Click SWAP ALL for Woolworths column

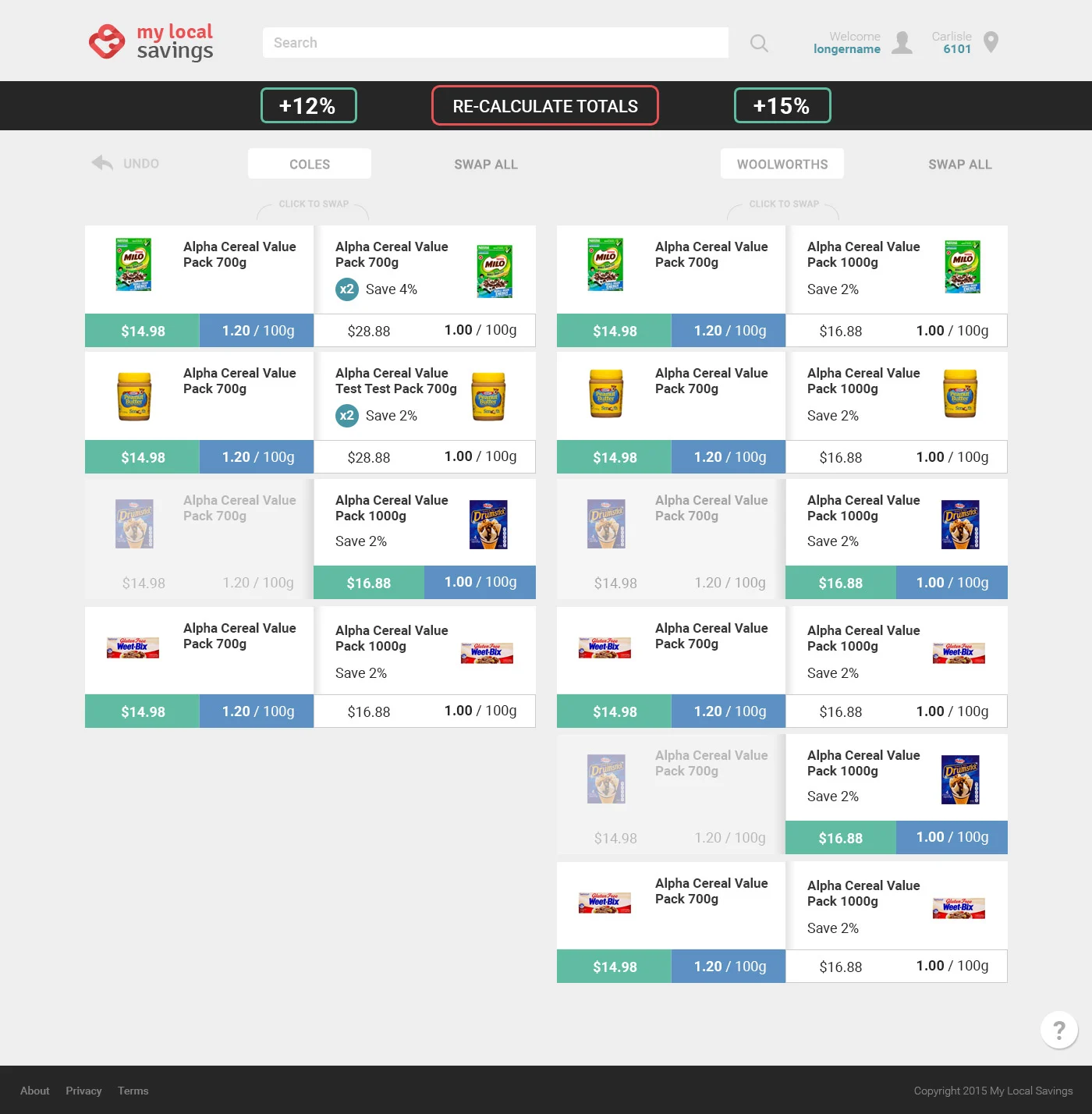pos(960,165)
